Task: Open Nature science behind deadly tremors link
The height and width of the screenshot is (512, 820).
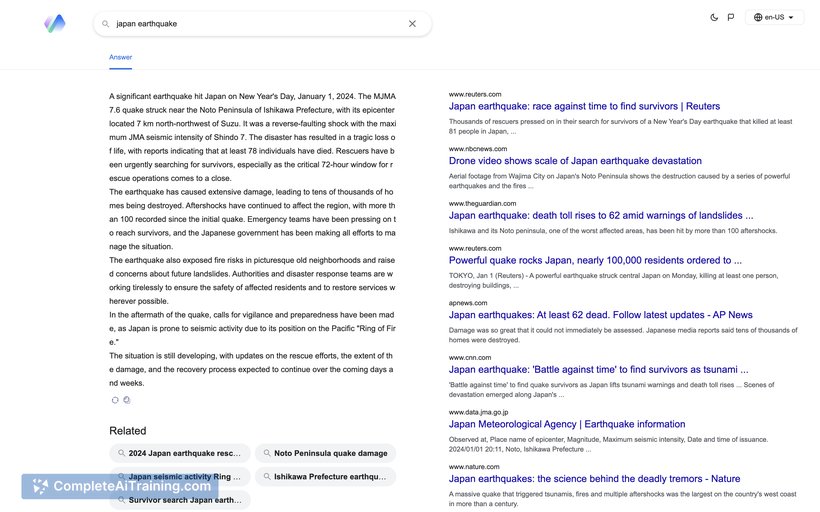Action: (x=594, y=479)
